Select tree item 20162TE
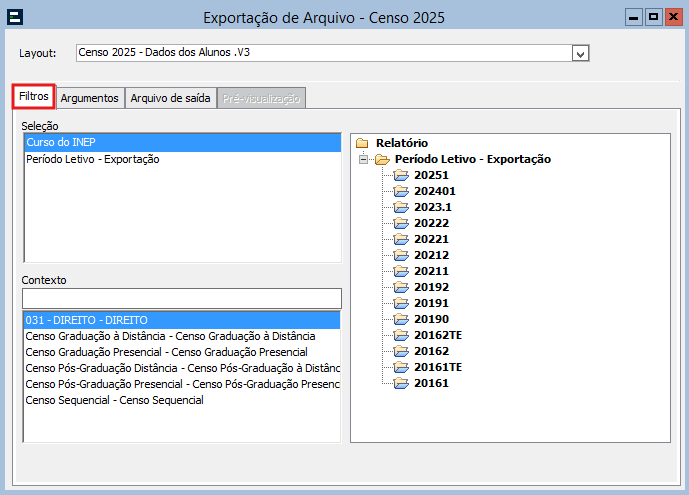 click(438, 335)
